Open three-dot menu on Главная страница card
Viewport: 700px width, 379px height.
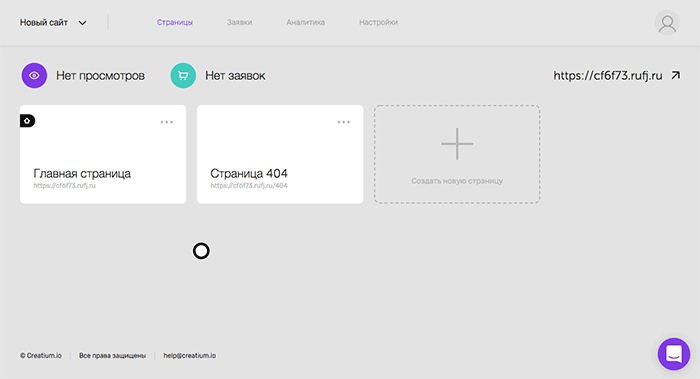[x=167, y=122]
